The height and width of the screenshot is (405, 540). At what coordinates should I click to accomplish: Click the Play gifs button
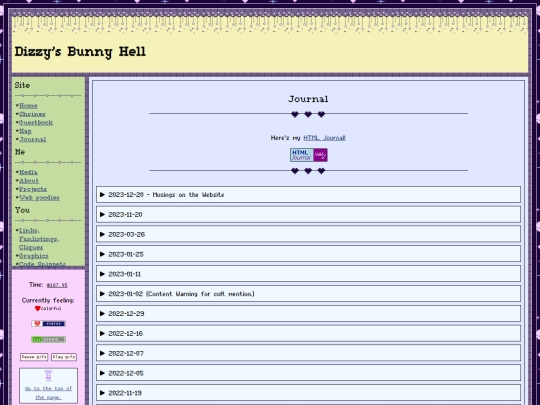[x=64, y=357]
